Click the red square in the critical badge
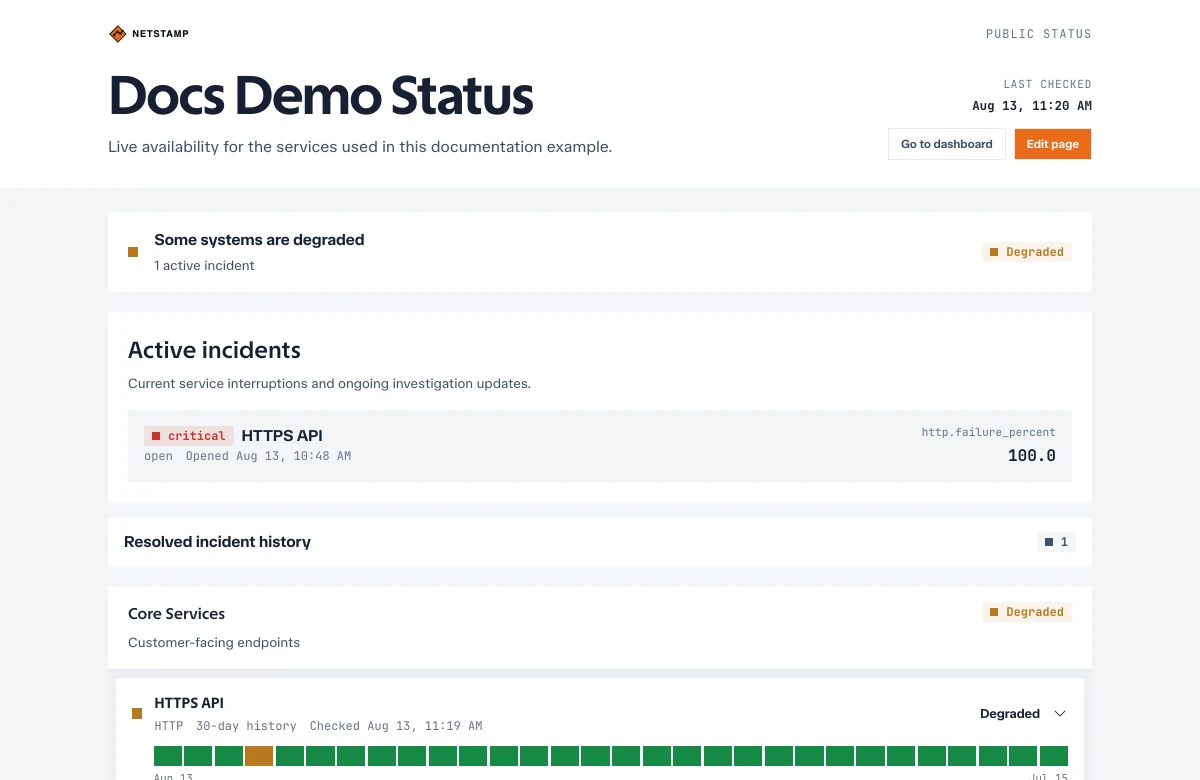This screenshot has height=780, width=1200. (156, 436)
